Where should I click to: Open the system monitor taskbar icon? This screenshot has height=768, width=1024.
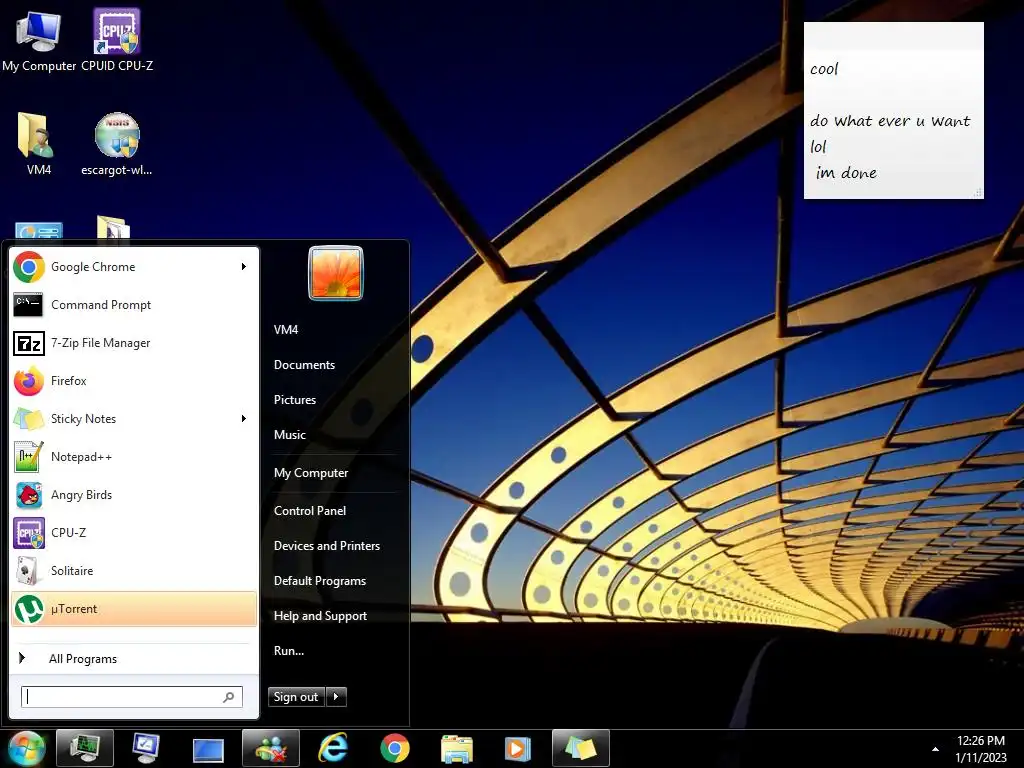(85, 748)
